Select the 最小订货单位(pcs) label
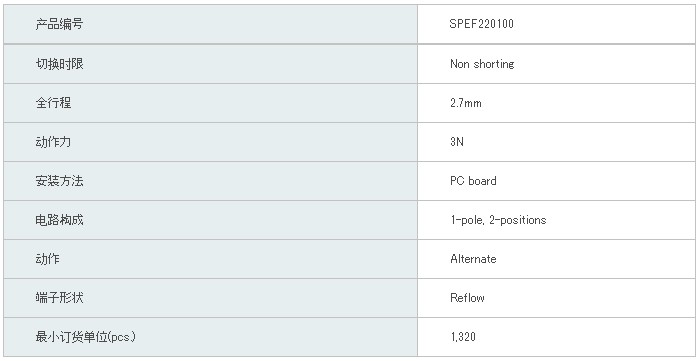This screenshot has height=361, width=700. point(86,337)
